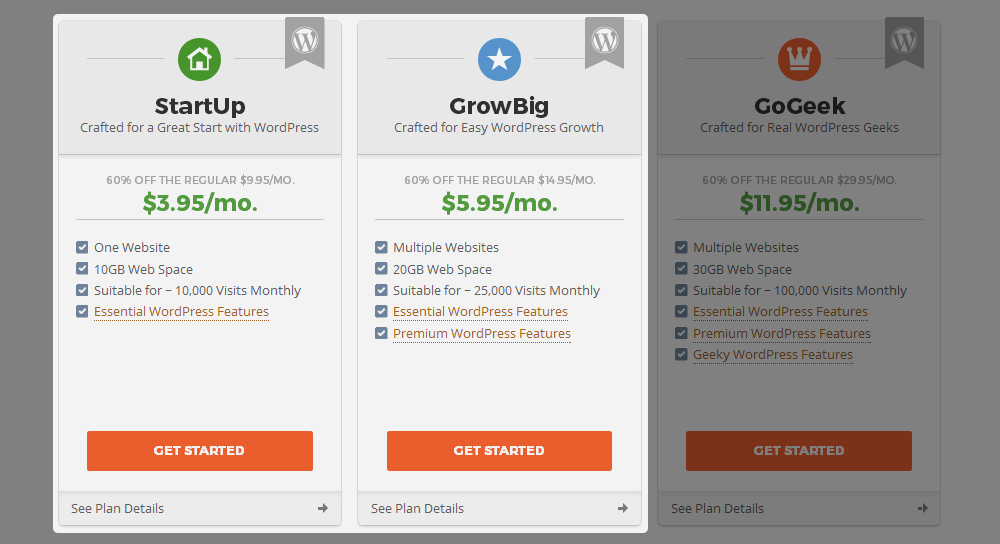Screen dimensions: 1000x544
Task: Toggle the One Website checkbox
Action: point(82,247)
